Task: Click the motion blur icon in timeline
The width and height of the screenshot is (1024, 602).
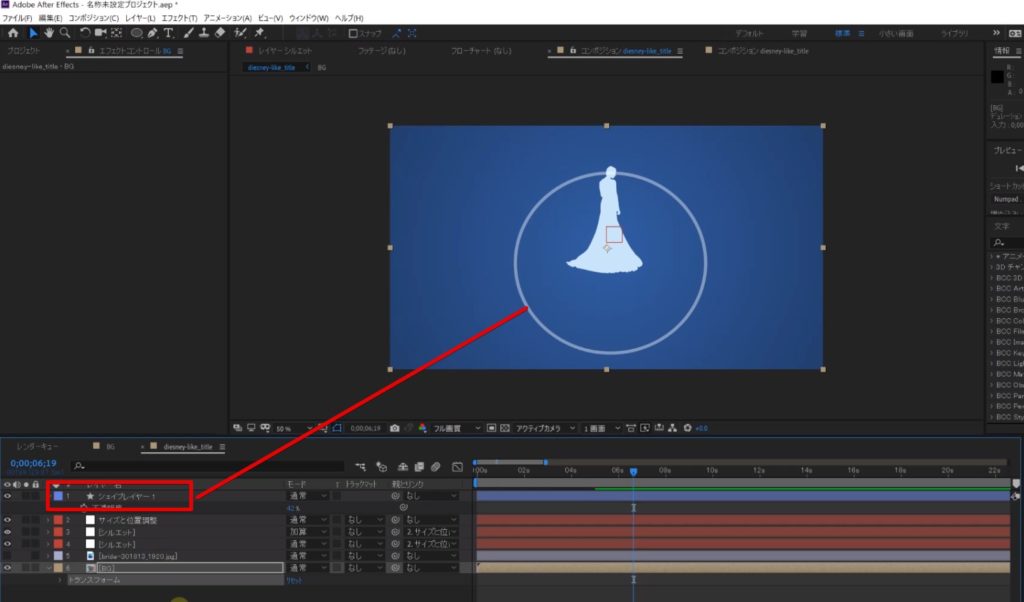Action: tap(436, 467)
